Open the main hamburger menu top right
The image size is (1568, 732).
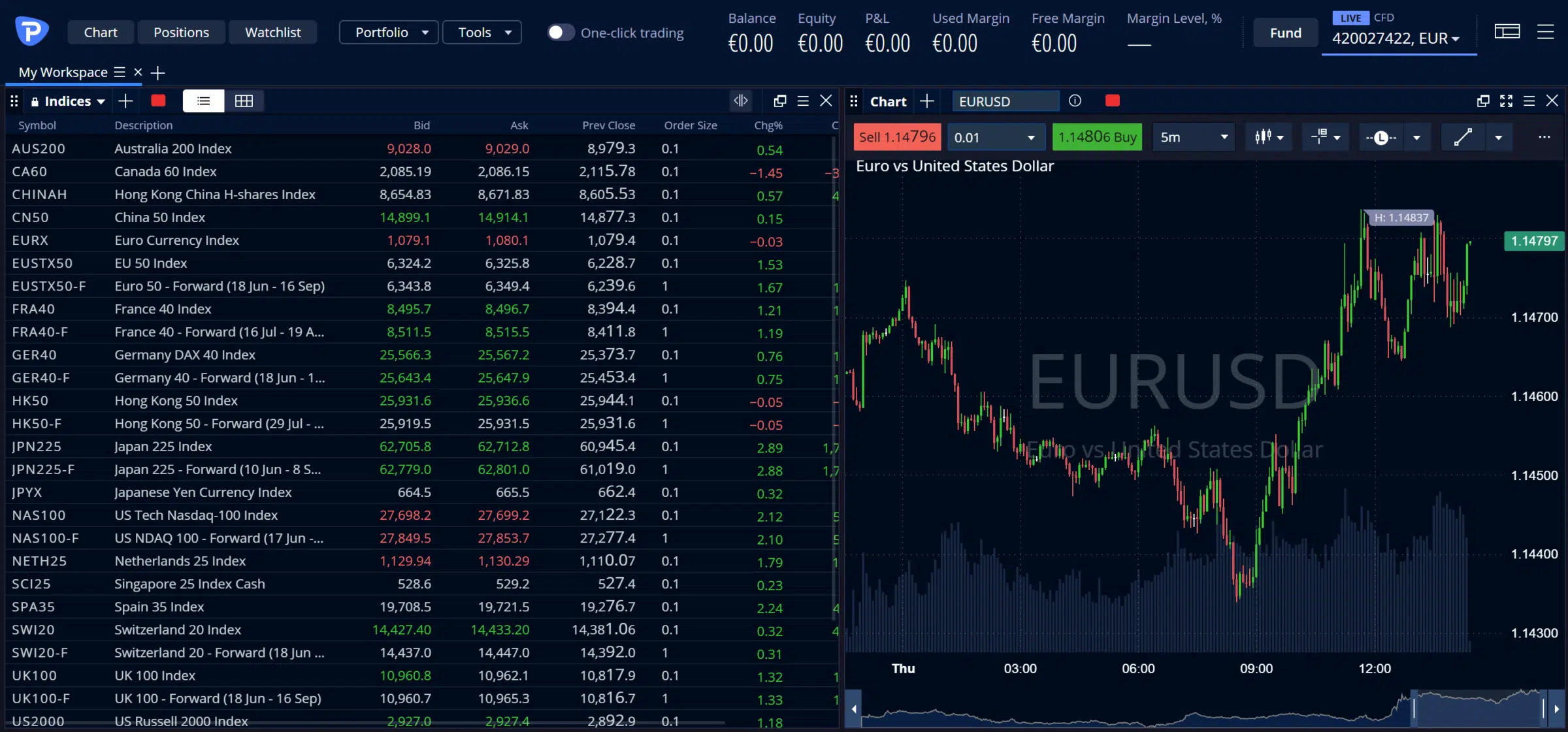click(x=1545, y=31)
